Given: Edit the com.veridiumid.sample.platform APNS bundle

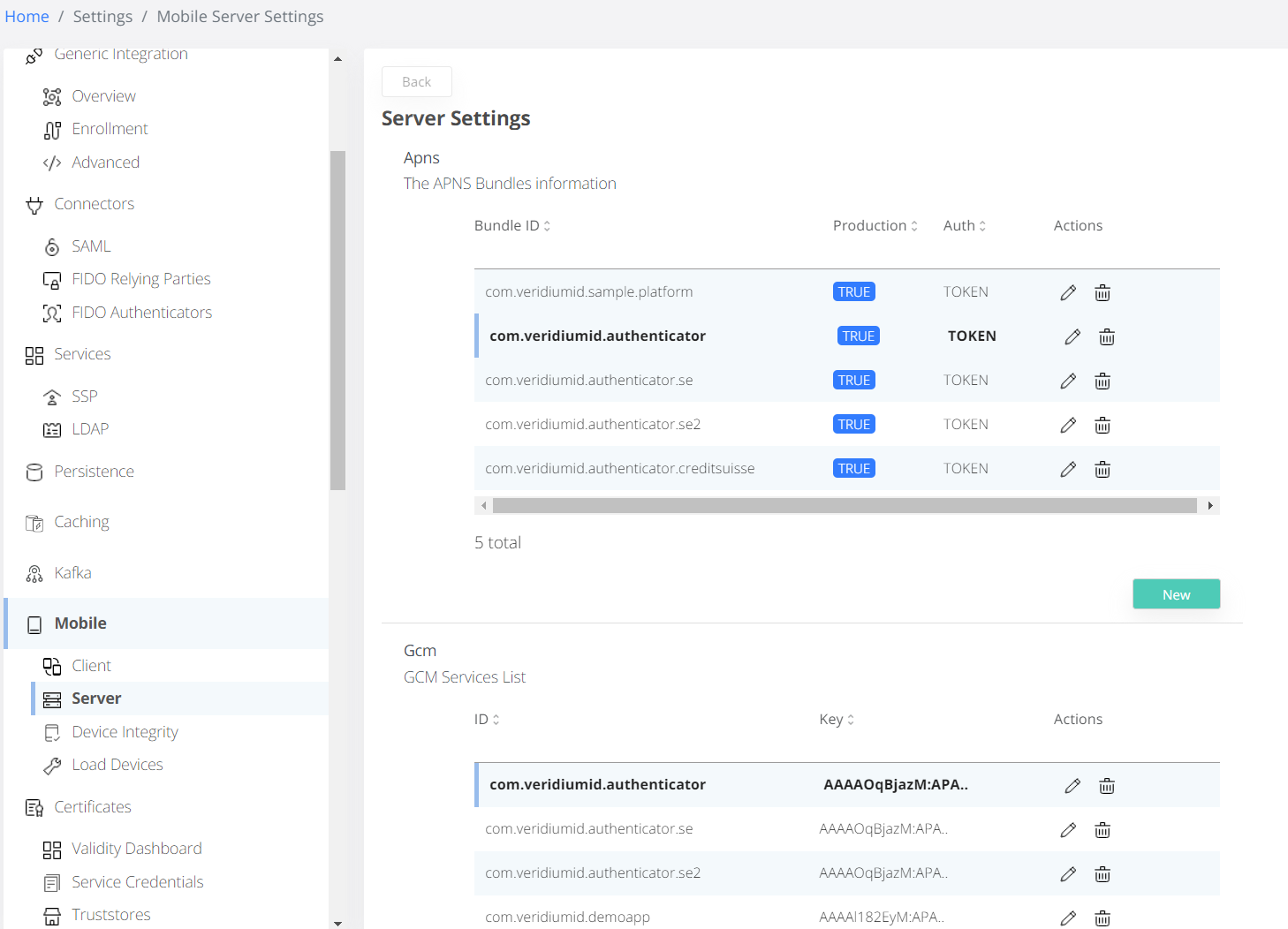Looking at the screenshot, I should (1068, 293).
